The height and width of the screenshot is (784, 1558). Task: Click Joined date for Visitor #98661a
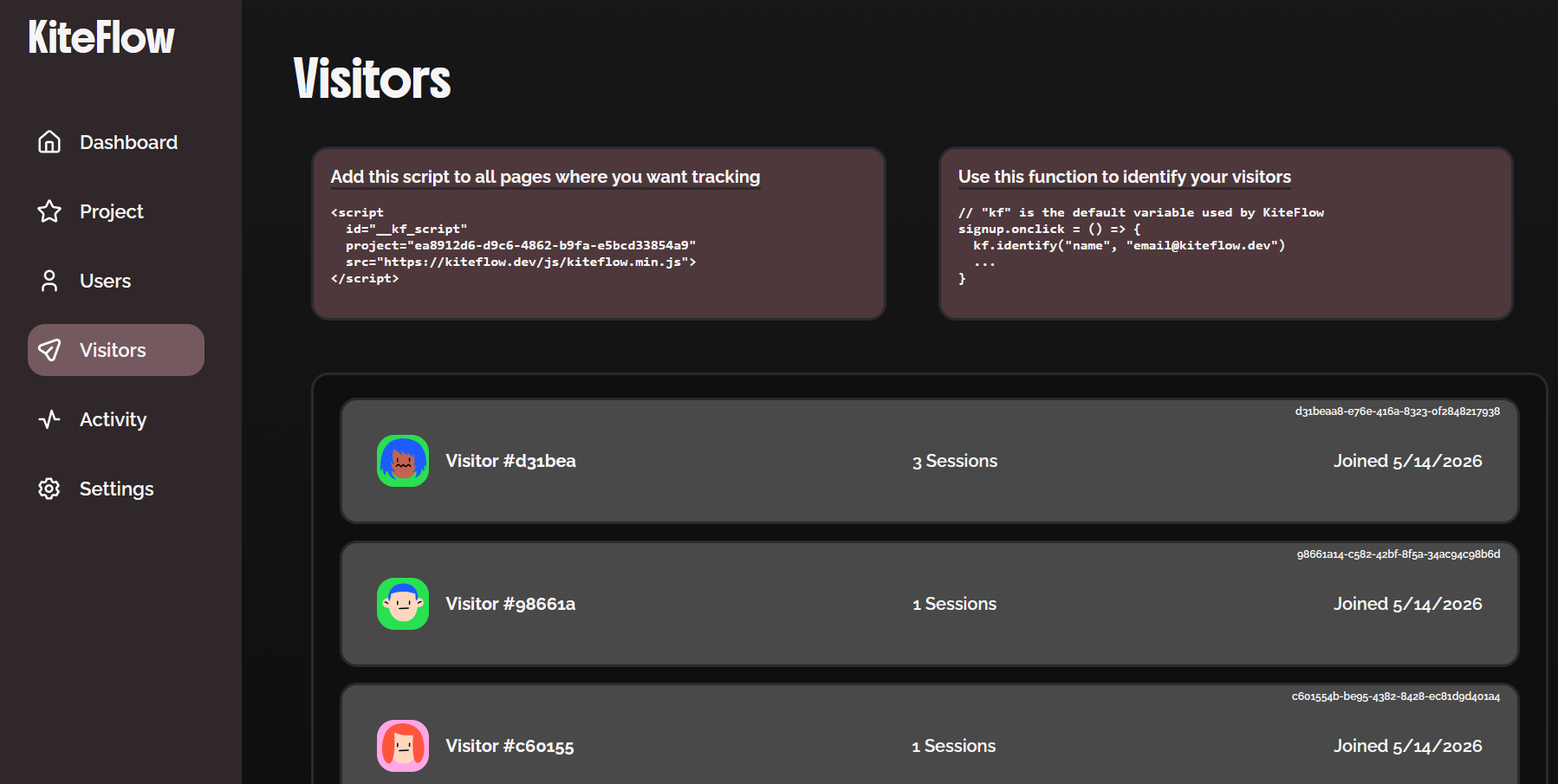(x=1408, y=604)
